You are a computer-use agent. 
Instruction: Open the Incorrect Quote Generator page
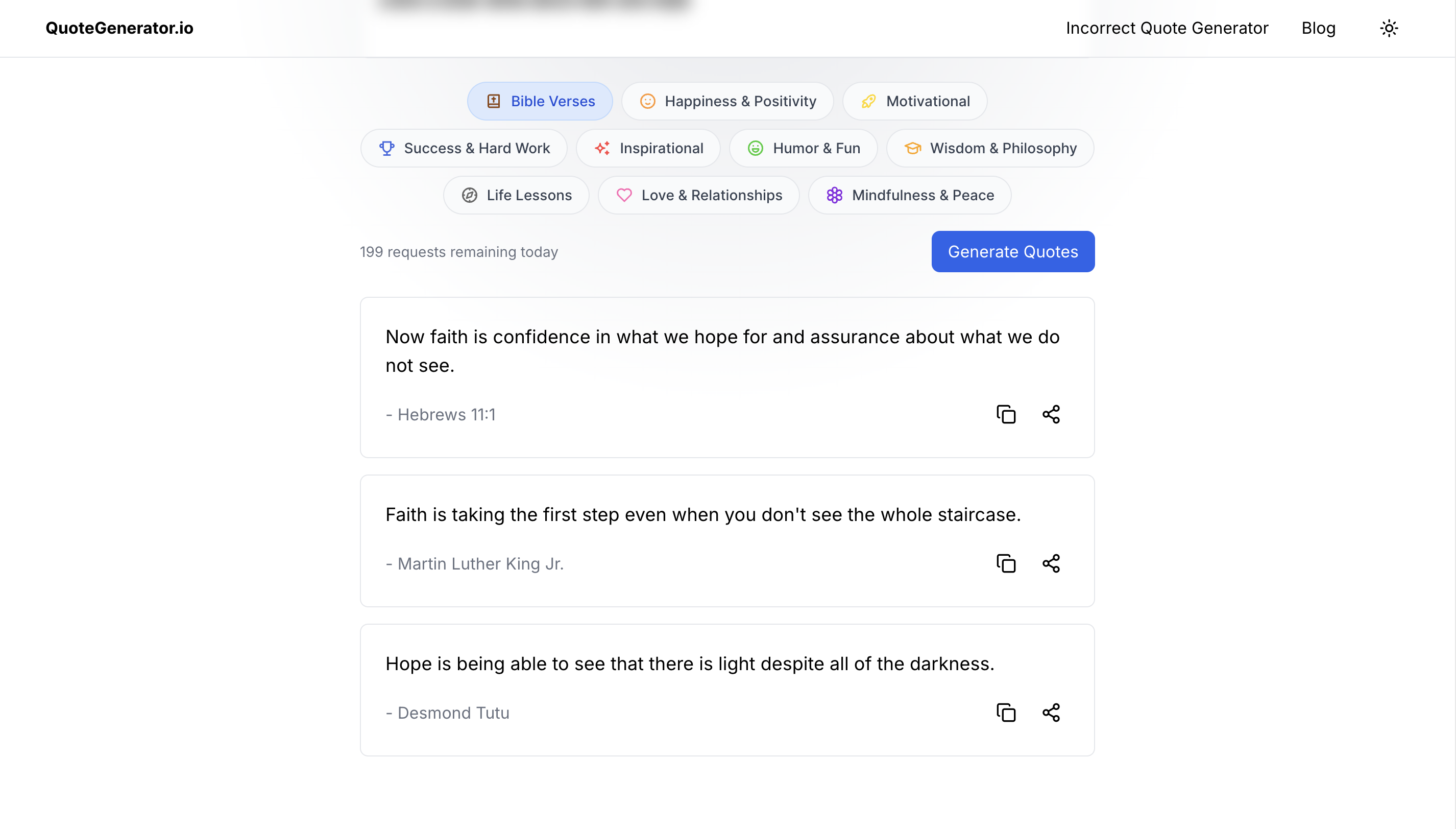[x=1167, y=28]
